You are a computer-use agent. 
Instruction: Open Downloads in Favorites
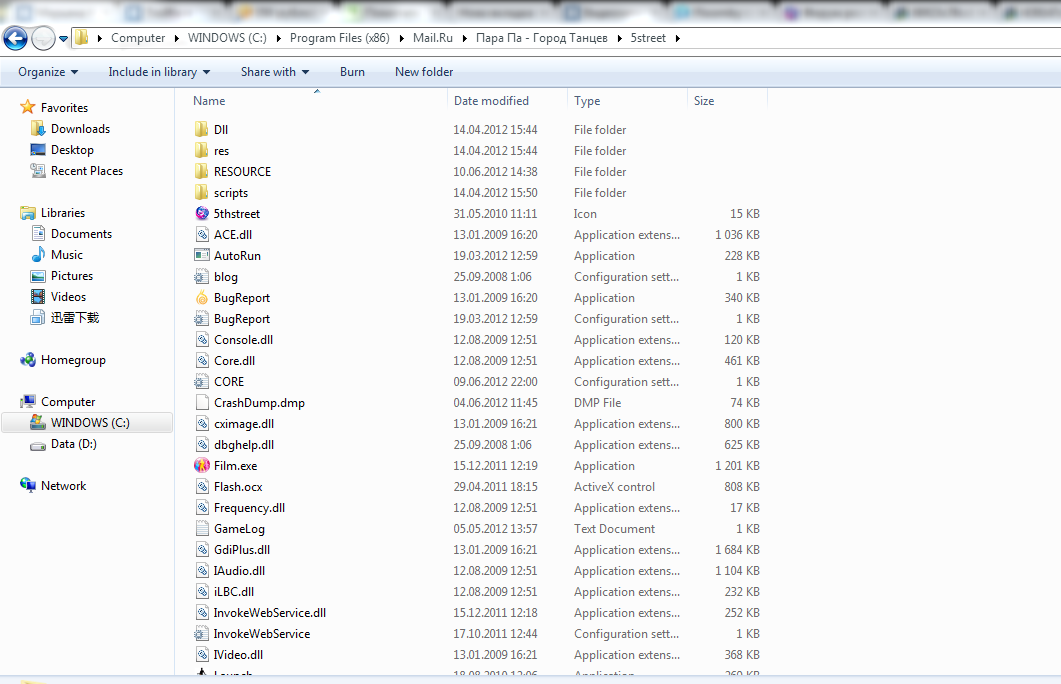(80, 129)
